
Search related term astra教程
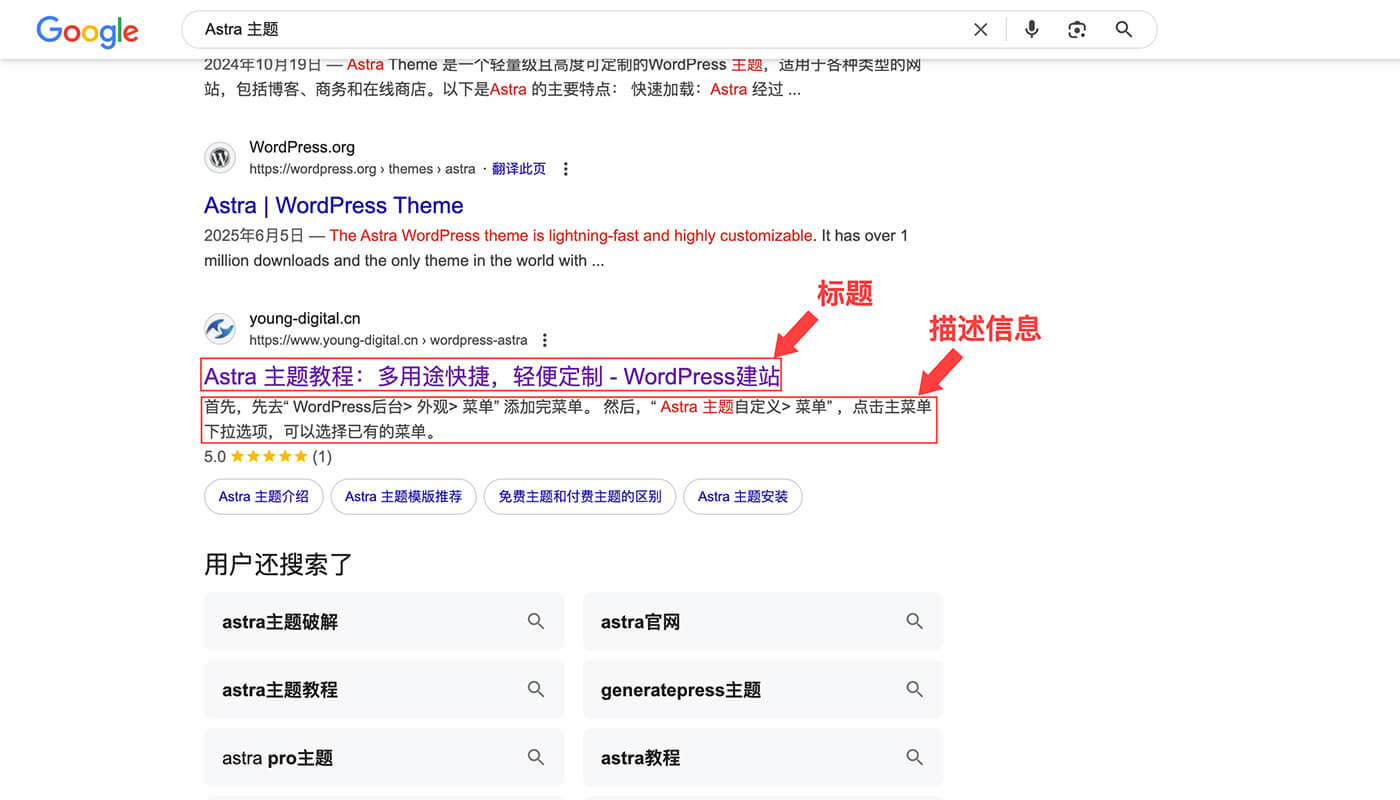(763, 757)
